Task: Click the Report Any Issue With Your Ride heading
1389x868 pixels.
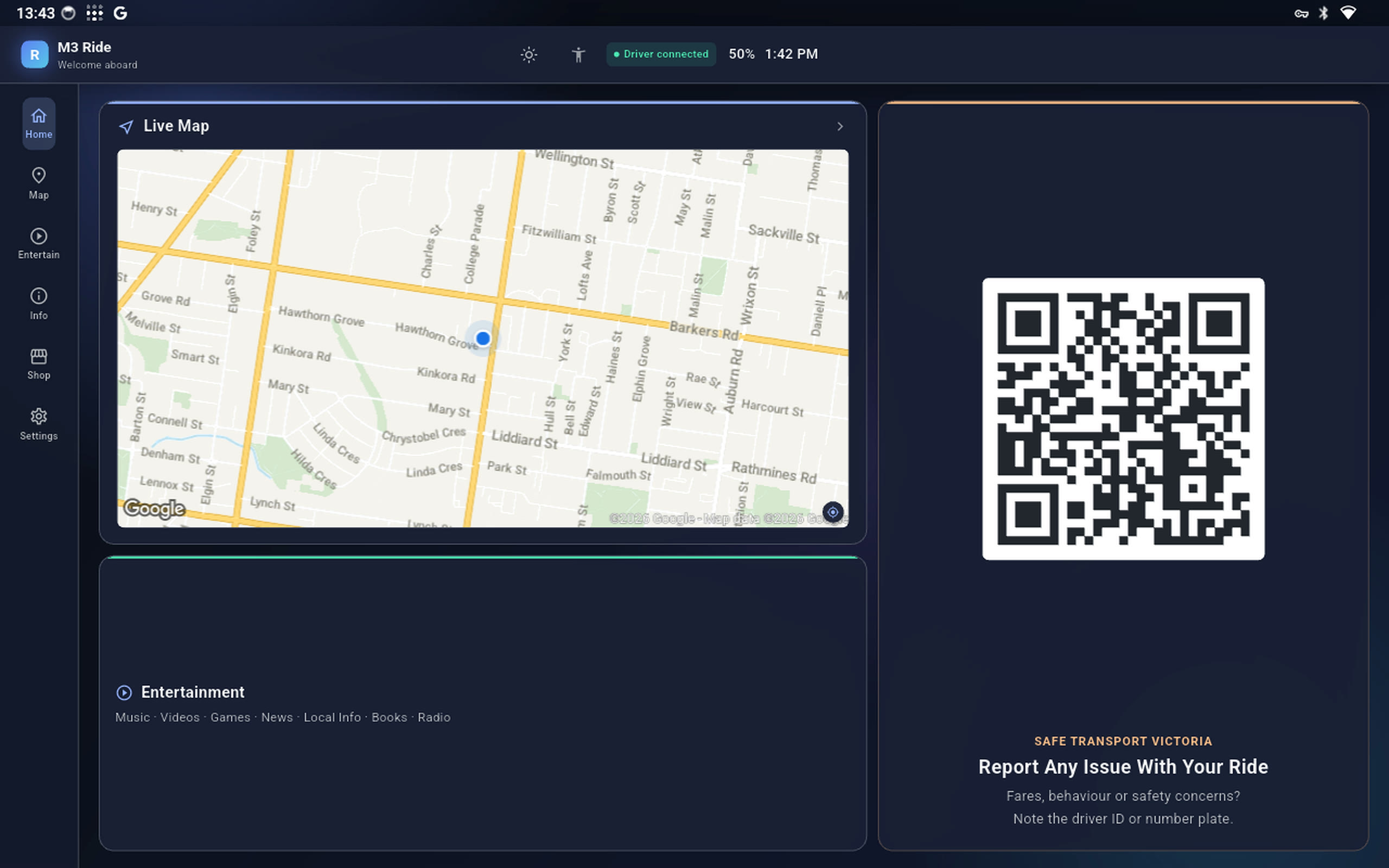Action: 1123,767
